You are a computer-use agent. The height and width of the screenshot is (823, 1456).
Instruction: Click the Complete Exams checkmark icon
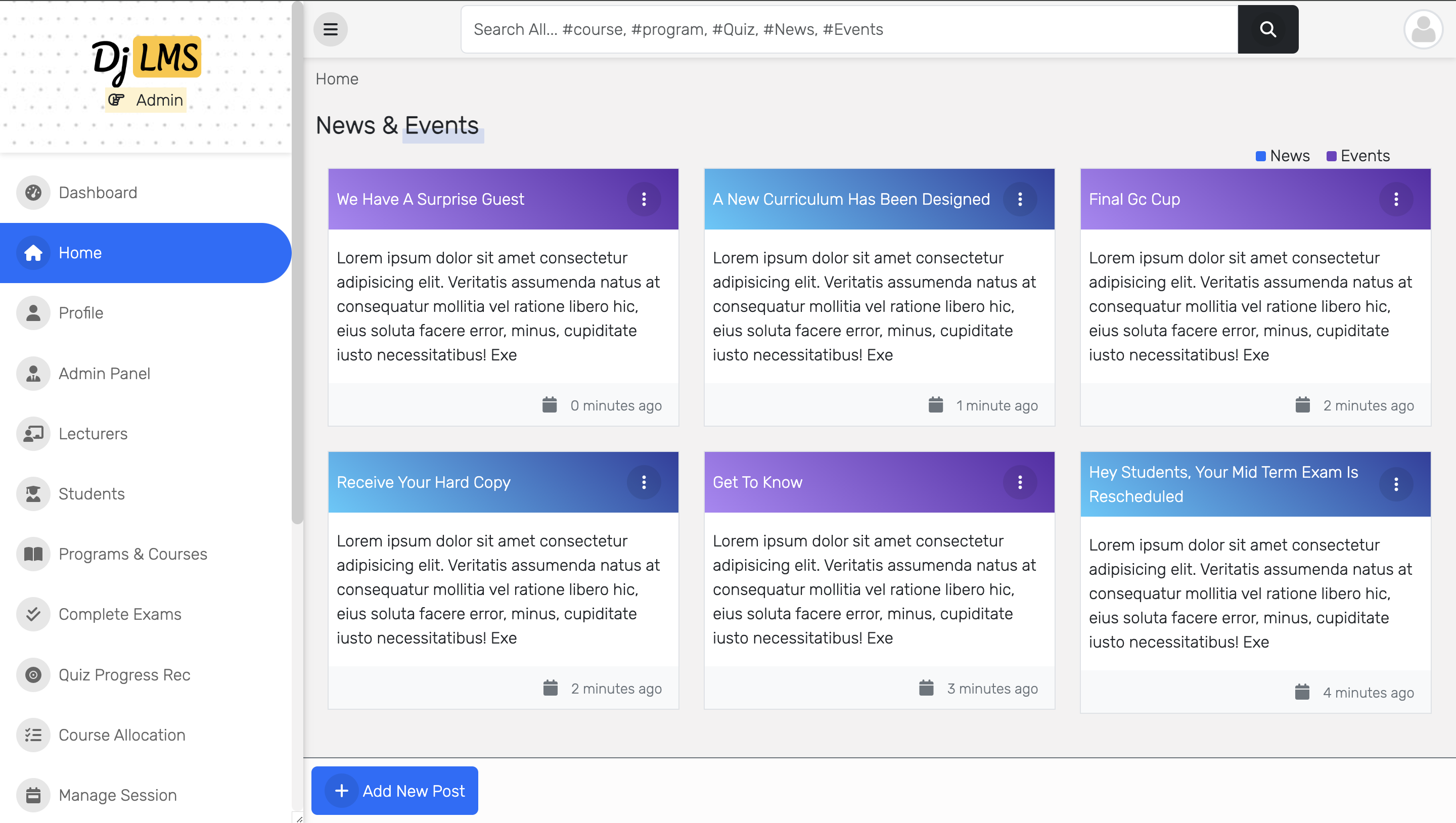tap(33, 614)
